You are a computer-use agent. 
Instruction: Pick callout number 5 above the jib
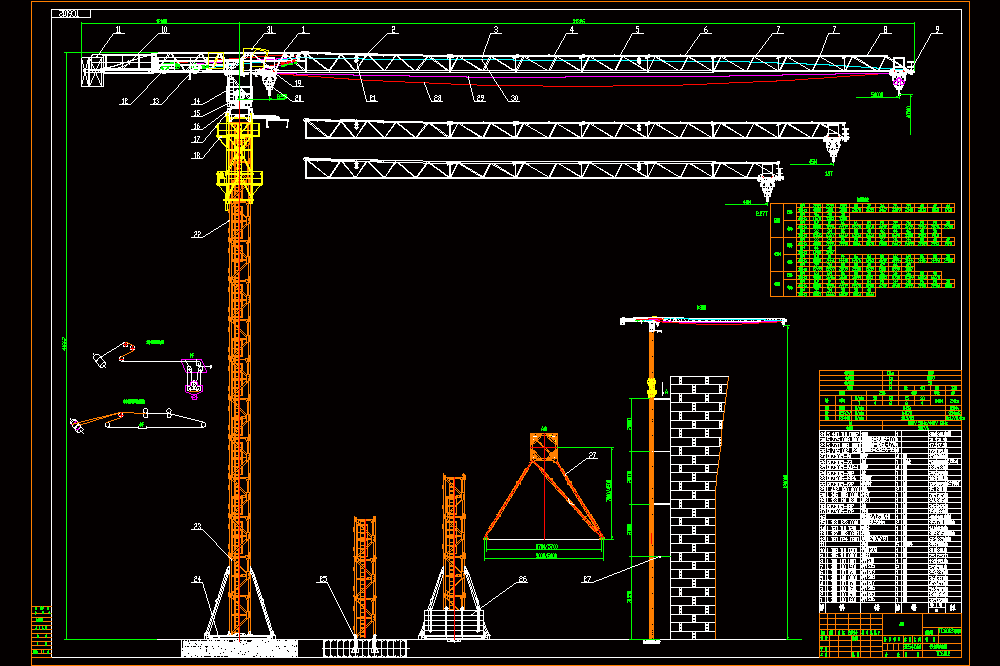(637, 29)
